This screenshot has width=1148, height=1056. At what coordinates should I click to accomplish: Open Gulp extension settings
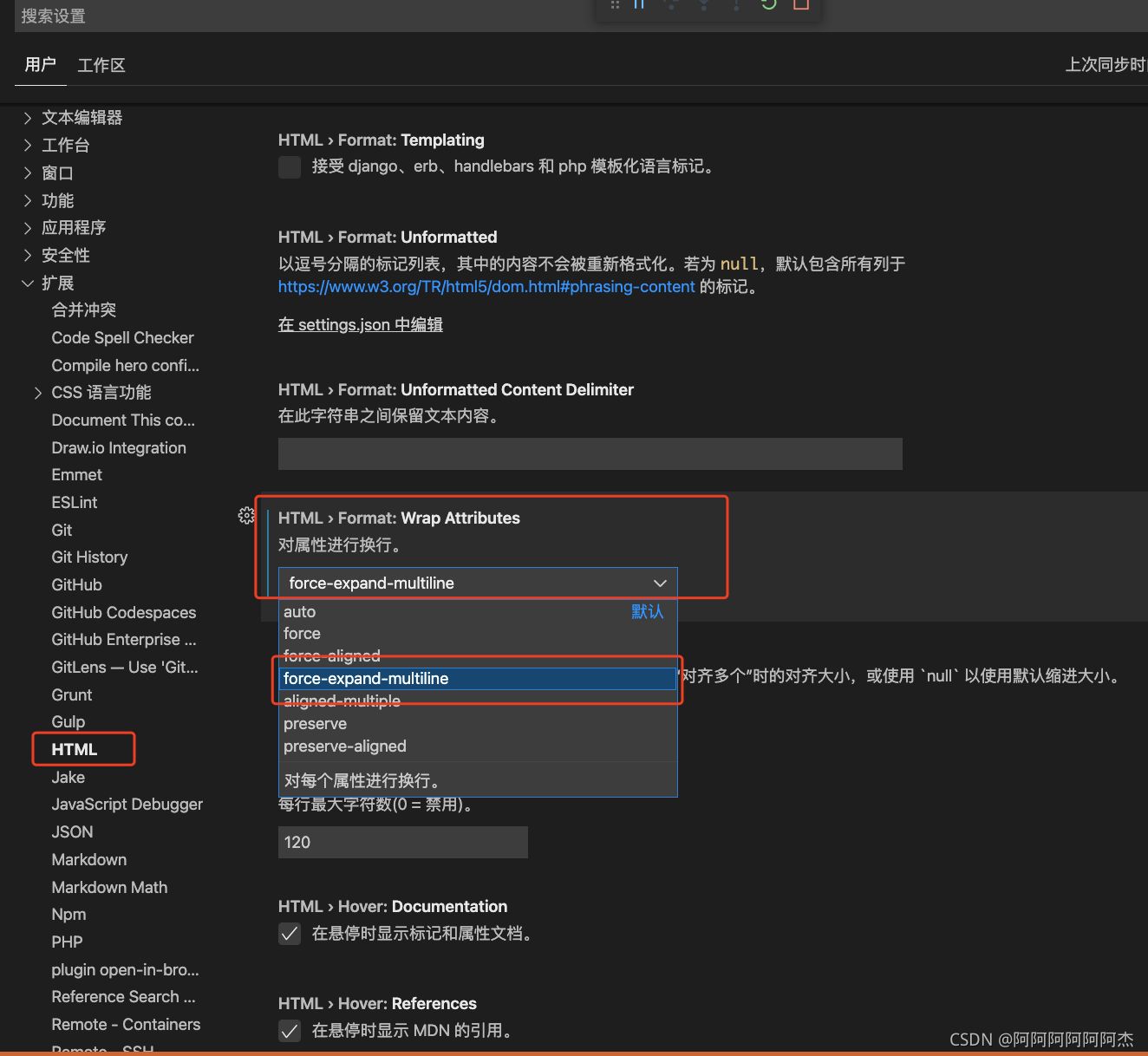coord(68,722)
